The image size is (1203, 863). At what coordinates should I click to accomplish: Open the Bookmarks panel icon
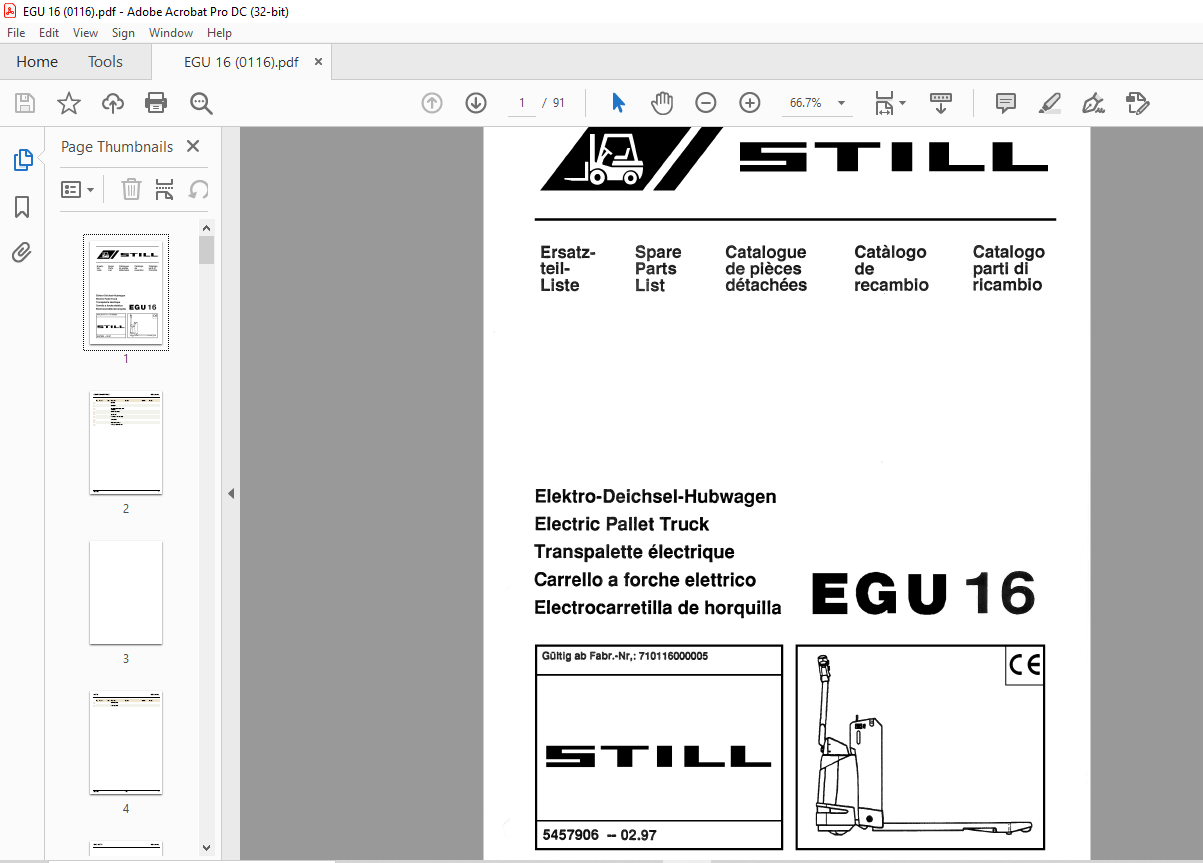pos(22,207)
